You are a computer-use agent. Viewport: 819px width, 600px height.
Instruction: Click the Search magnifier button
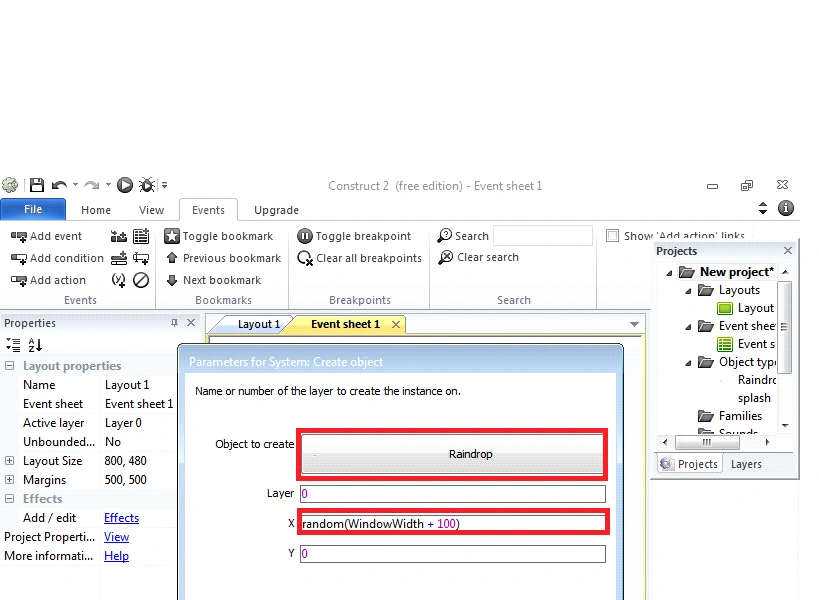click(x=463, y=236)
